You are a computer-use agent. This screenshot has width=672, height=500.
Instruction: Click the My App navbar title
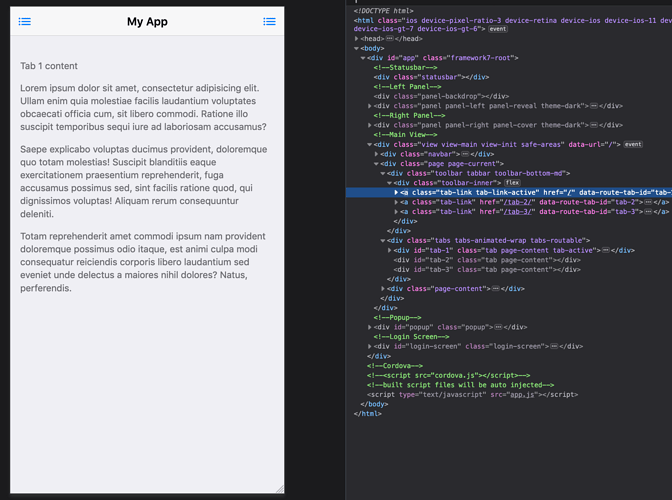(x=147, y=21)
